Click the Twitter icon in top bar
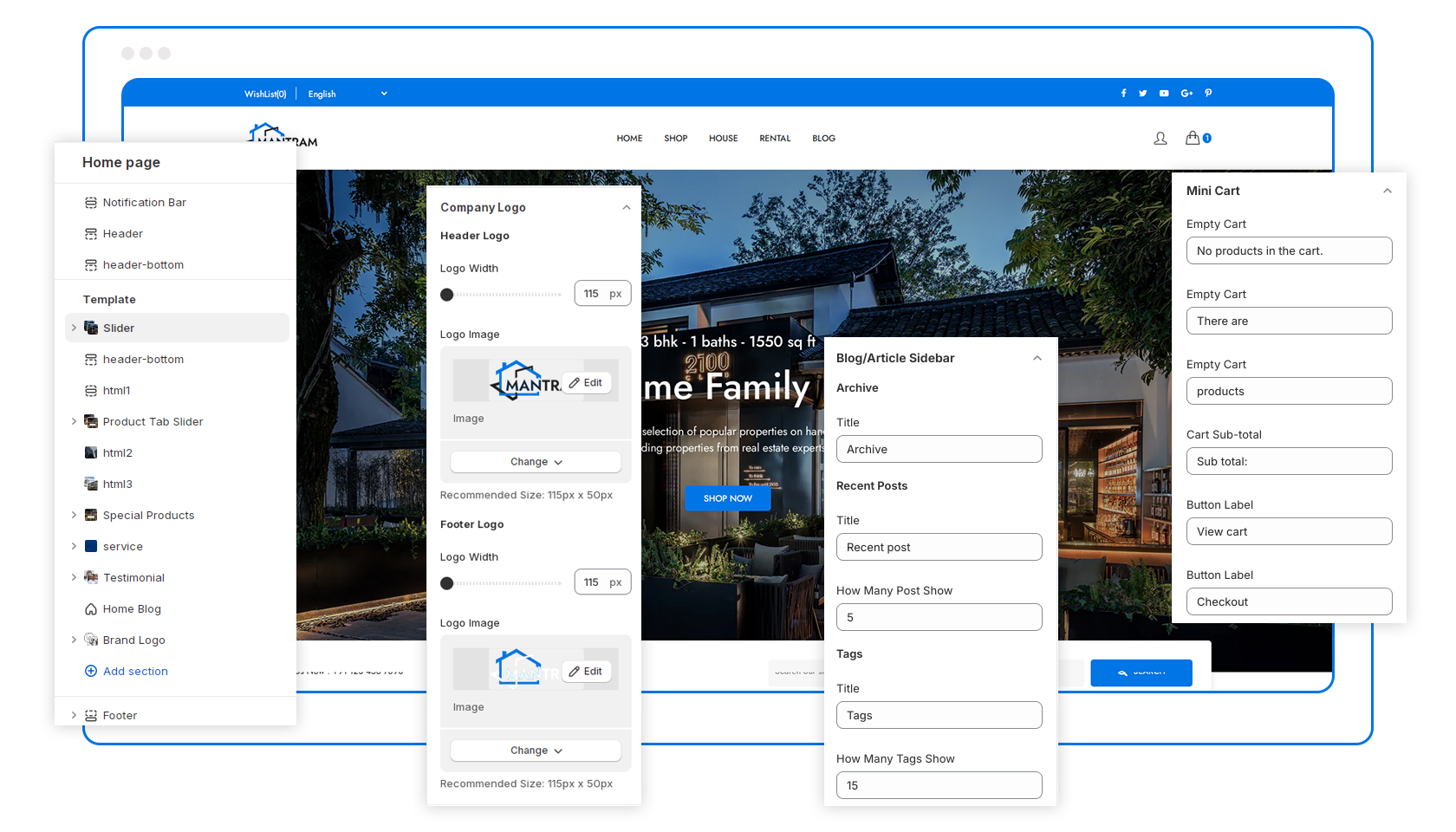The width and height of the screenshot is (1456, 832). click(x=1143, y=94)
